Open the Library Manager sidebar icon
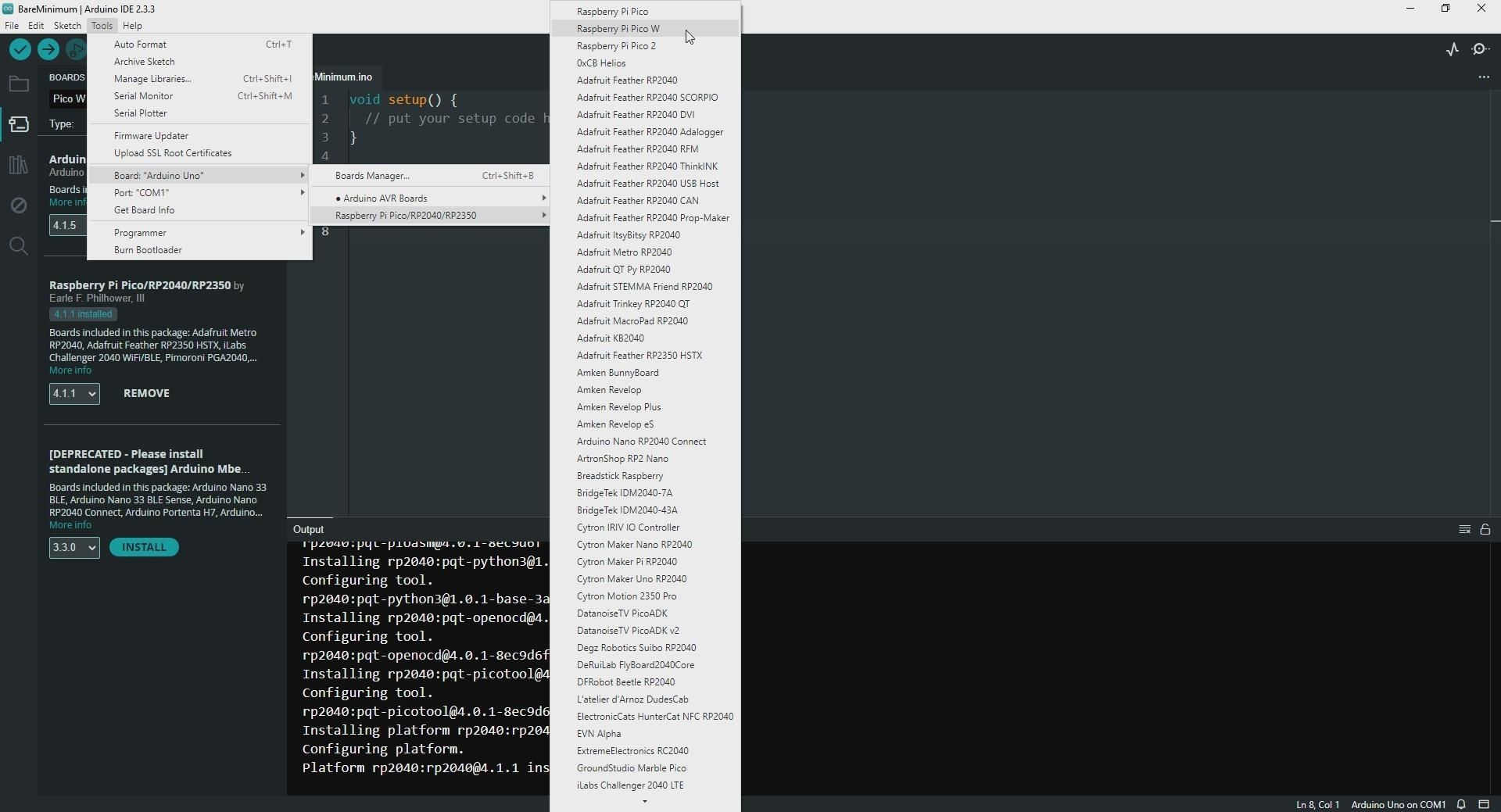The height and width of the screenshot is (812, 1501). tap(19, 165)
